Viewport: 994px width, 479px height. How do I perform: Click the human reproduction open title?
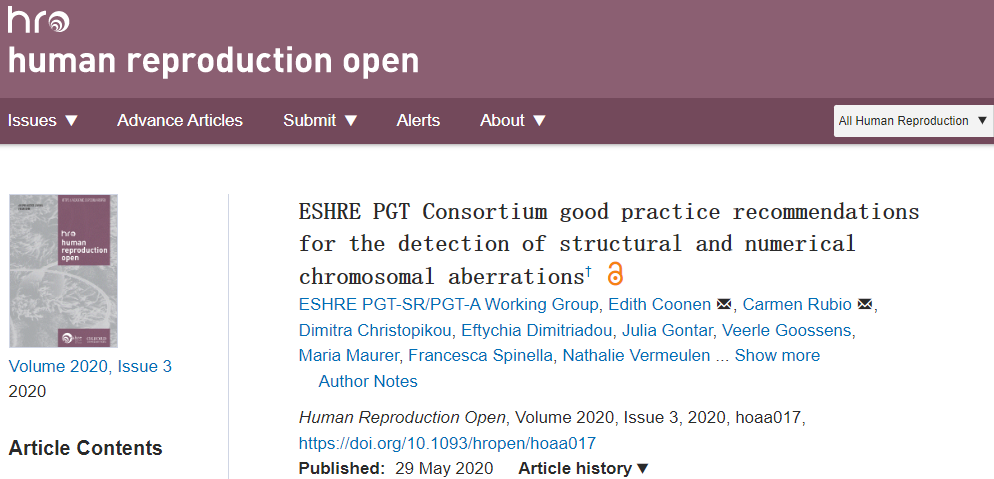pos(213,62)
